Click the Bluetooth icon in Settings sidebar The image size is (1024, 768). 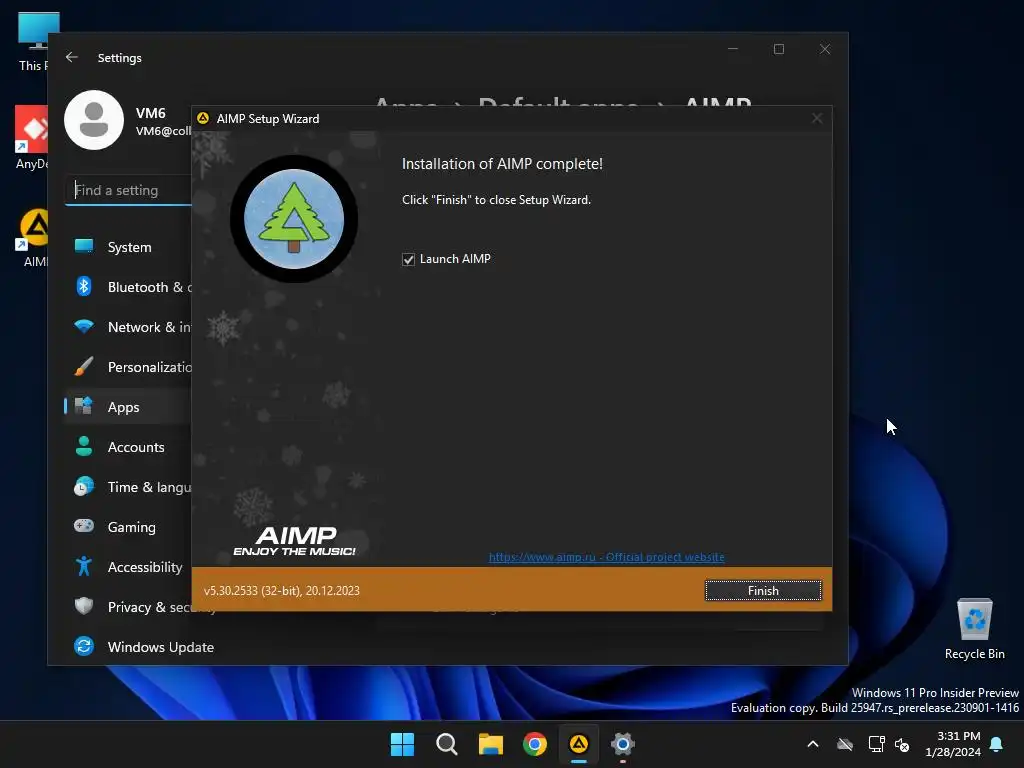coord(84,286)
